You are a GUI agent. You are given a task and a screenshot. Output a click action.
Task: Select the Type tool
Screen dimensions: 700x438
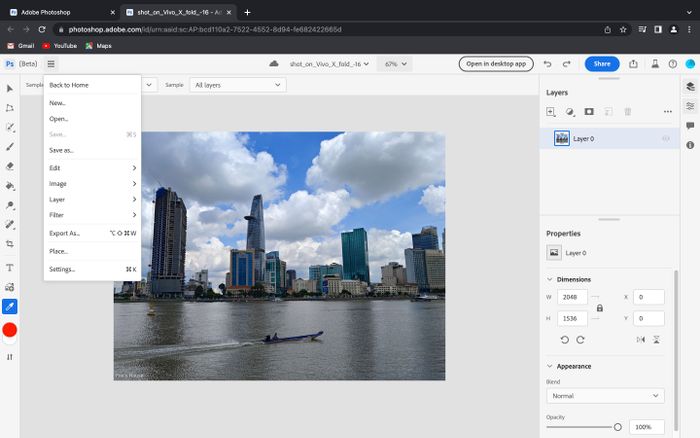(10, 268)
